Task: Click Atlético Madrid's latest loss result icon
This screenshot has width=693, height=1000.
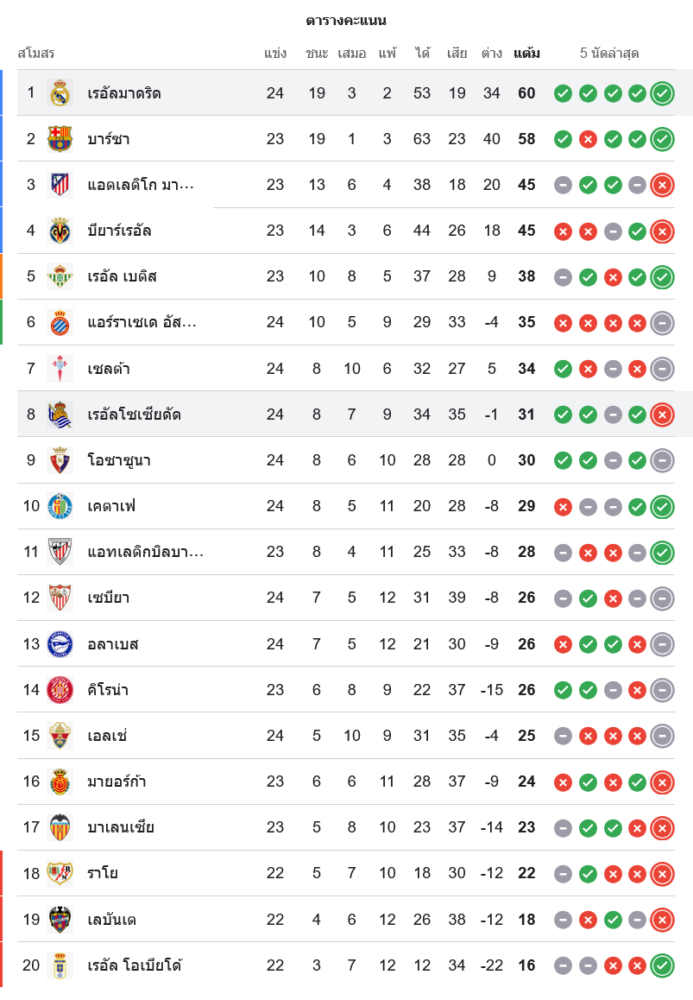Action: tap(662, 185)
